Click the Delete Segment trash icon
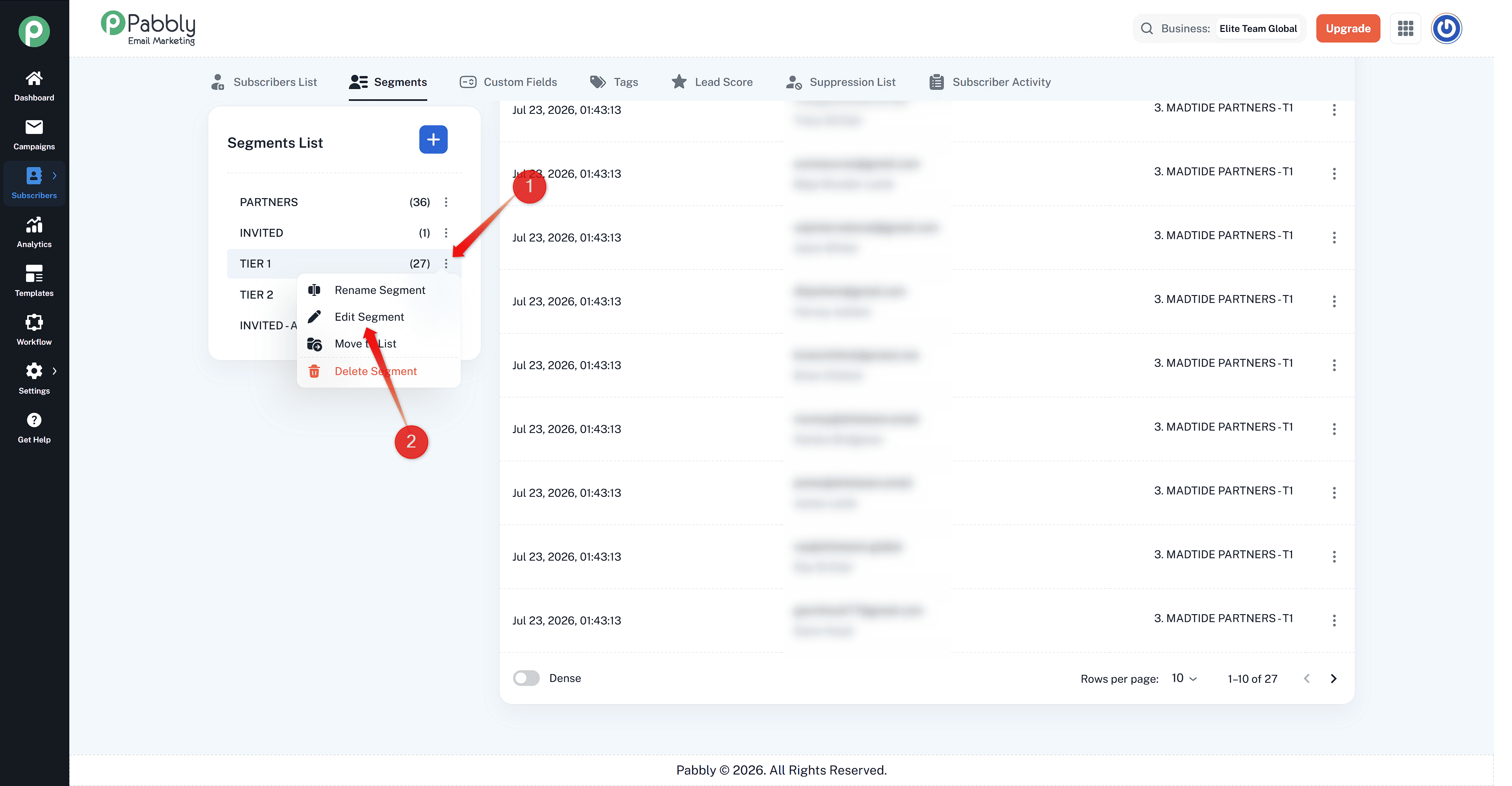Viewport: 1512px width, 786px height. click(314, 371)
